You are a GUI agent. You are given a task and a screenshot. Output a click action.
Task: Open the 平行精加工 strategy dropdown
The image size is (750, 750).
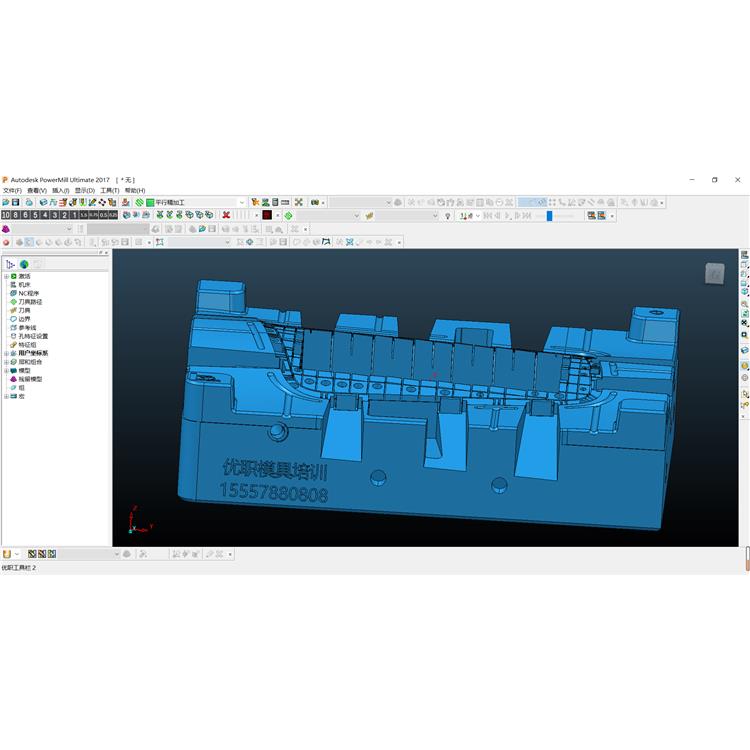242,202
